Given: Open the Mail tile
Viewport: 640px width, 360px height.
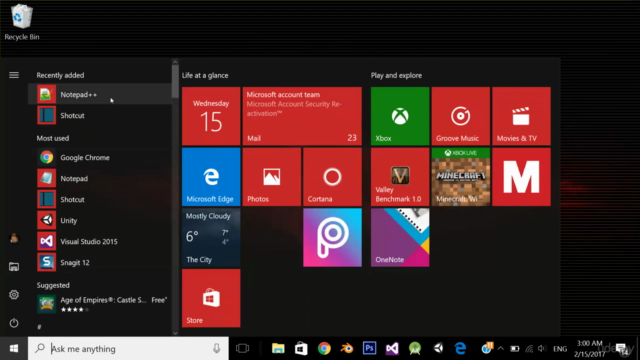Looking at the screenshot, I should pyautogui.click(x=302, y=116).
